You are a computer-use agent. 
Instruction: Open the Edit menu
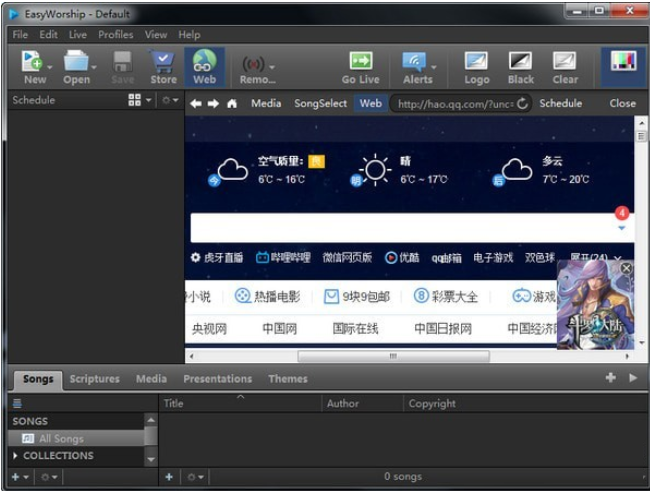point(49,35)
